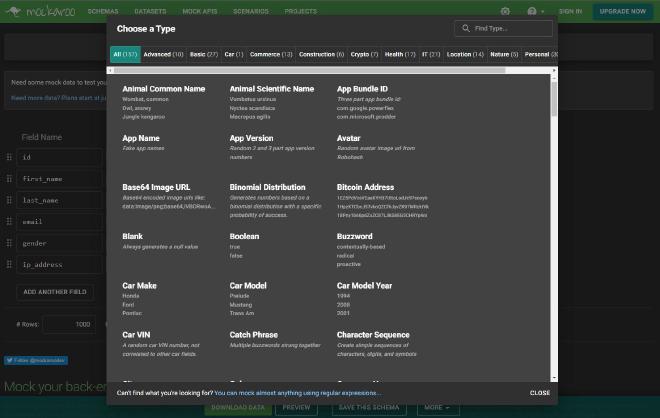Switch to the Location (14) tab

pyautogui.click(x=465, y=54)
